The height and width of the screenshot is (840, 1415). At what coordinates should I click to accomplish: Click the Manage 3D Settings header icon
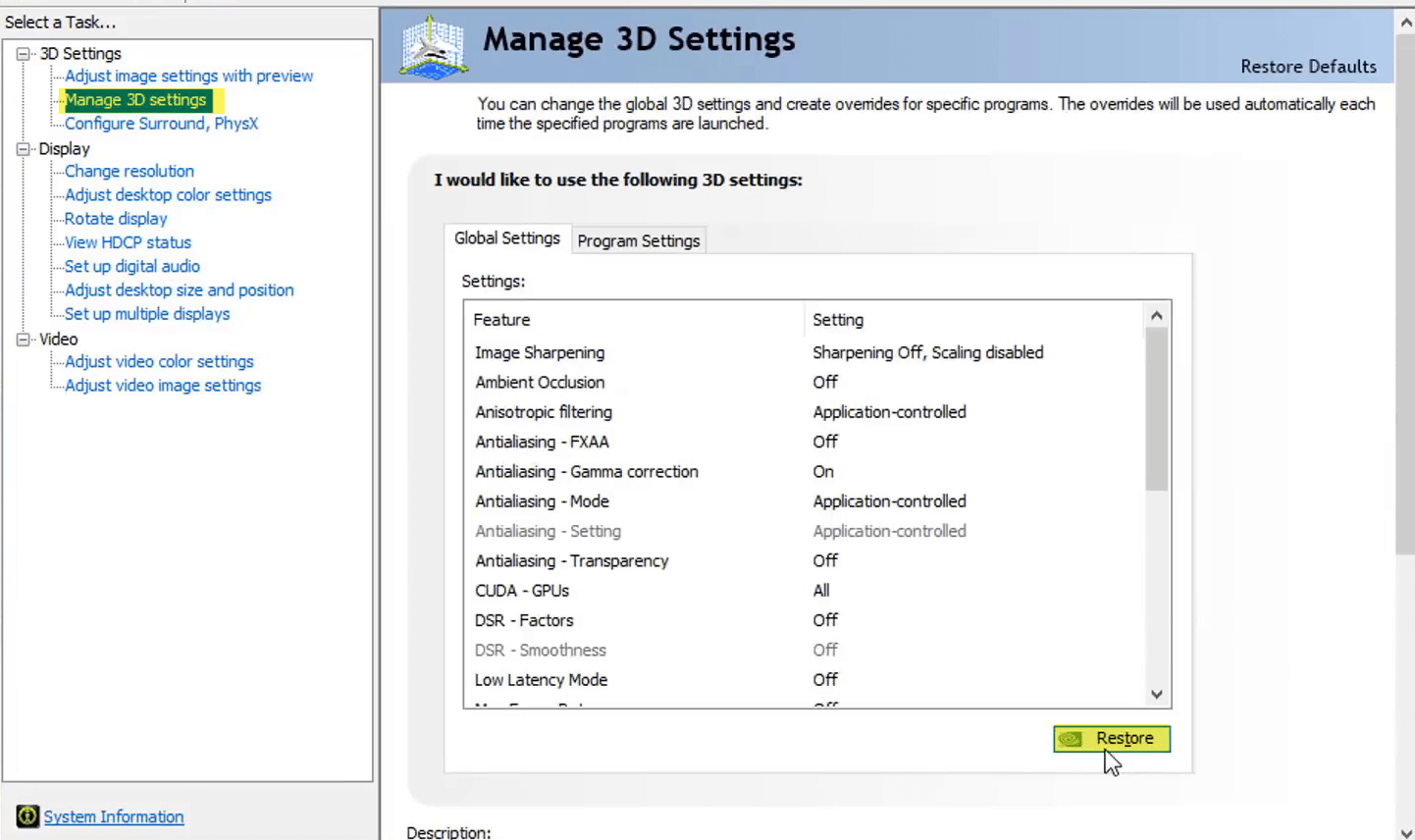(433, 47)
